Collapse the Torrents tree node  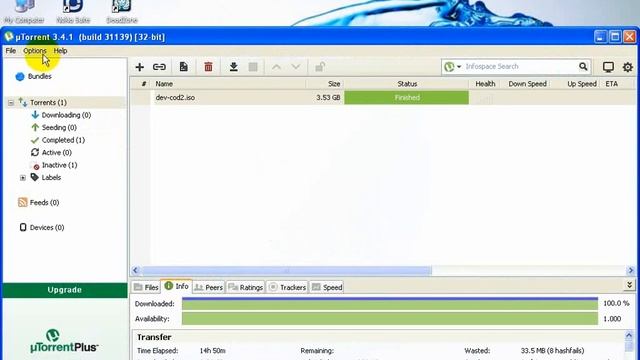point(11,103)
